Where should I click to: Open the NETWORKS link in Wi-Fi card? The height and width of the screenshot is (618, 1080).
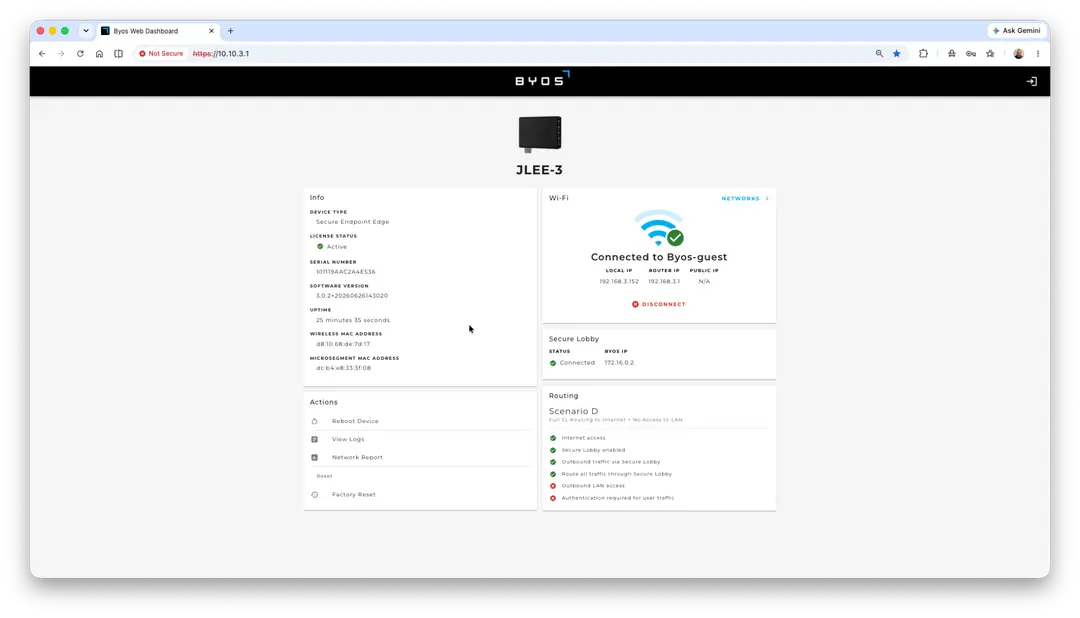(740, 198)
